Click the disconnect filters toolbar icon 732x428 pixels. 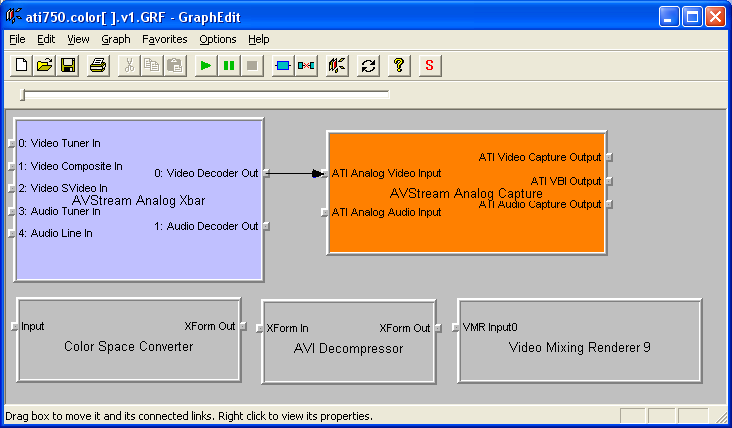(306, 65)
